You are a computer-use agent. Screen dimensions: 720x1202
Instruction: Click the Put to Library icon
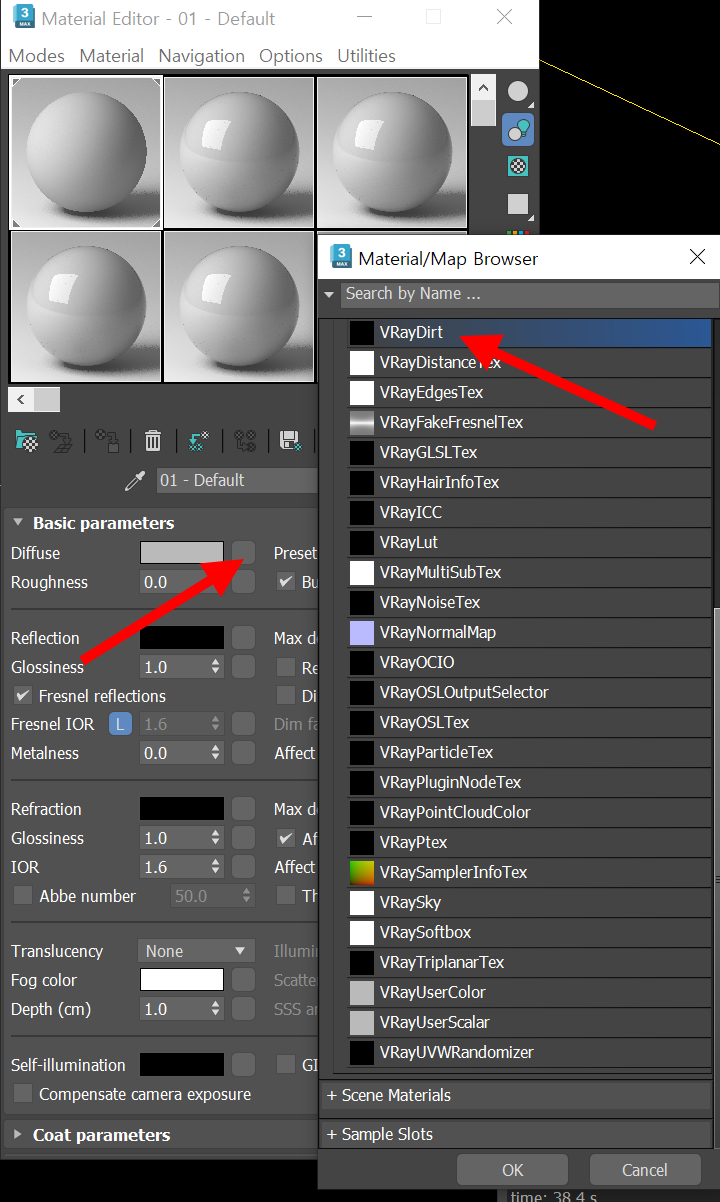pos(290,440)
